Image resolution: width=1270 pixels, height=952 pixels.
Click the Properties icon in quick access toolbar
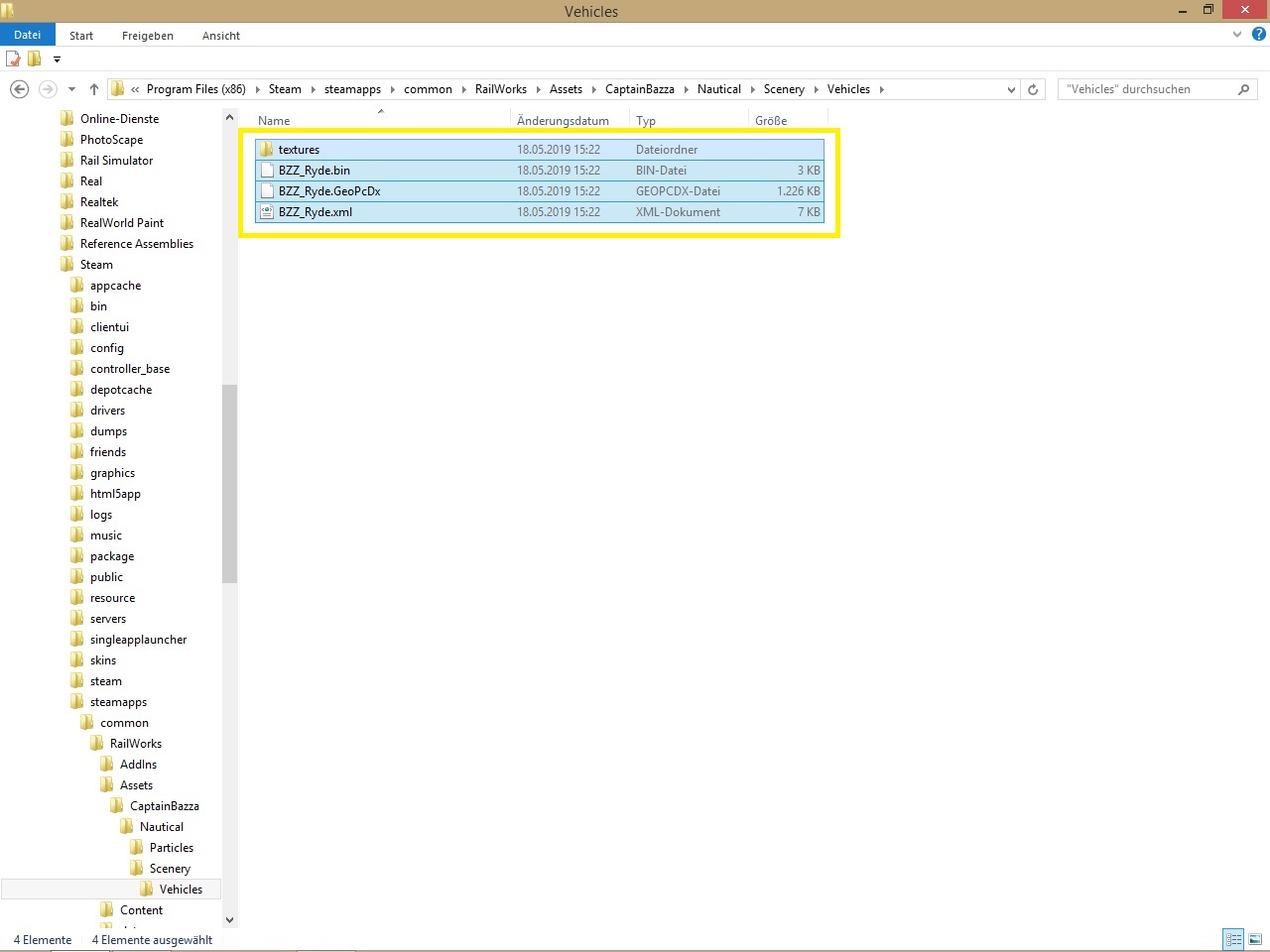pyautogui.click(x=14, y=59)
